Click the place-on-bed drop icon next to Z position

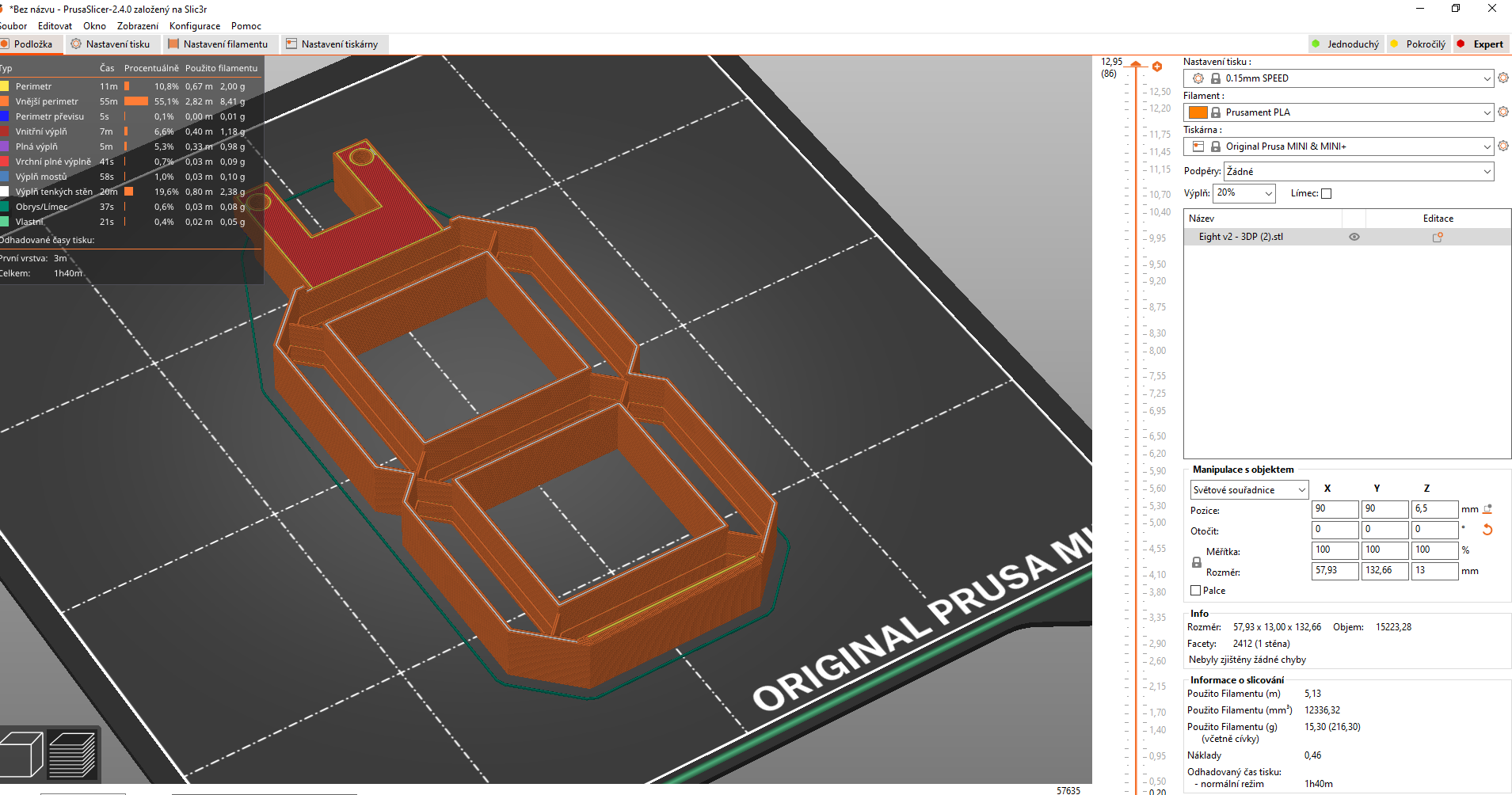tap(1487, 508)
